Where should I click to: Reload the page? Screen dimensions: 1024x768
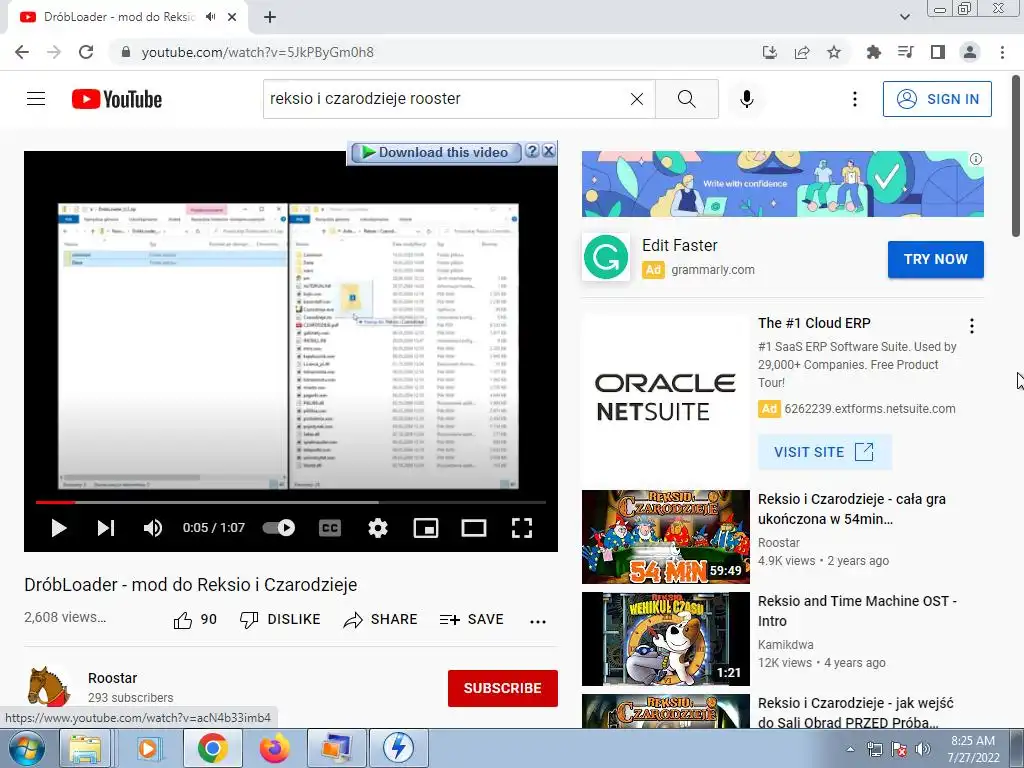pos(86,52)
